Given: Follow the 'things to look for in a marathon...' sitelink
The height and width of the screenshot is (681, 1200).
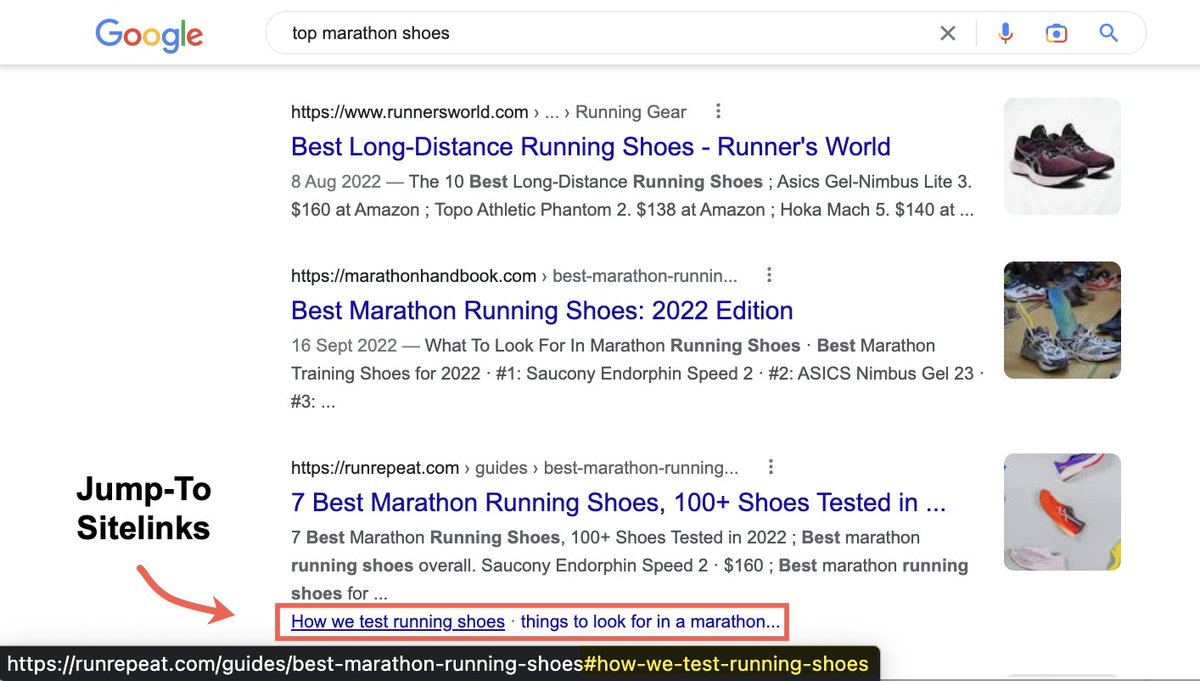Looking at the screenshot, I should coord(650,621).
